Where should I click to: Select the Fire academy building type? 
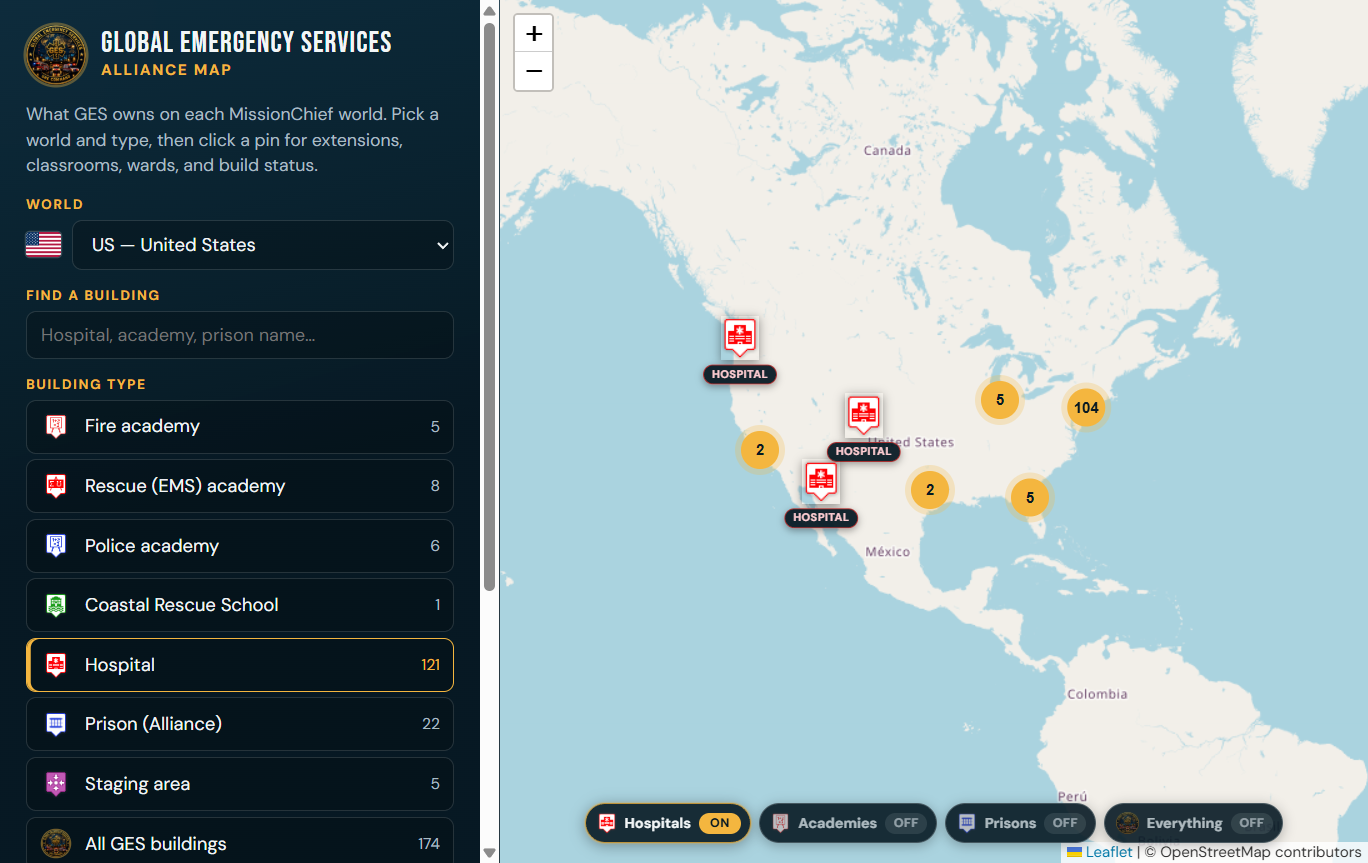(240, 427)
